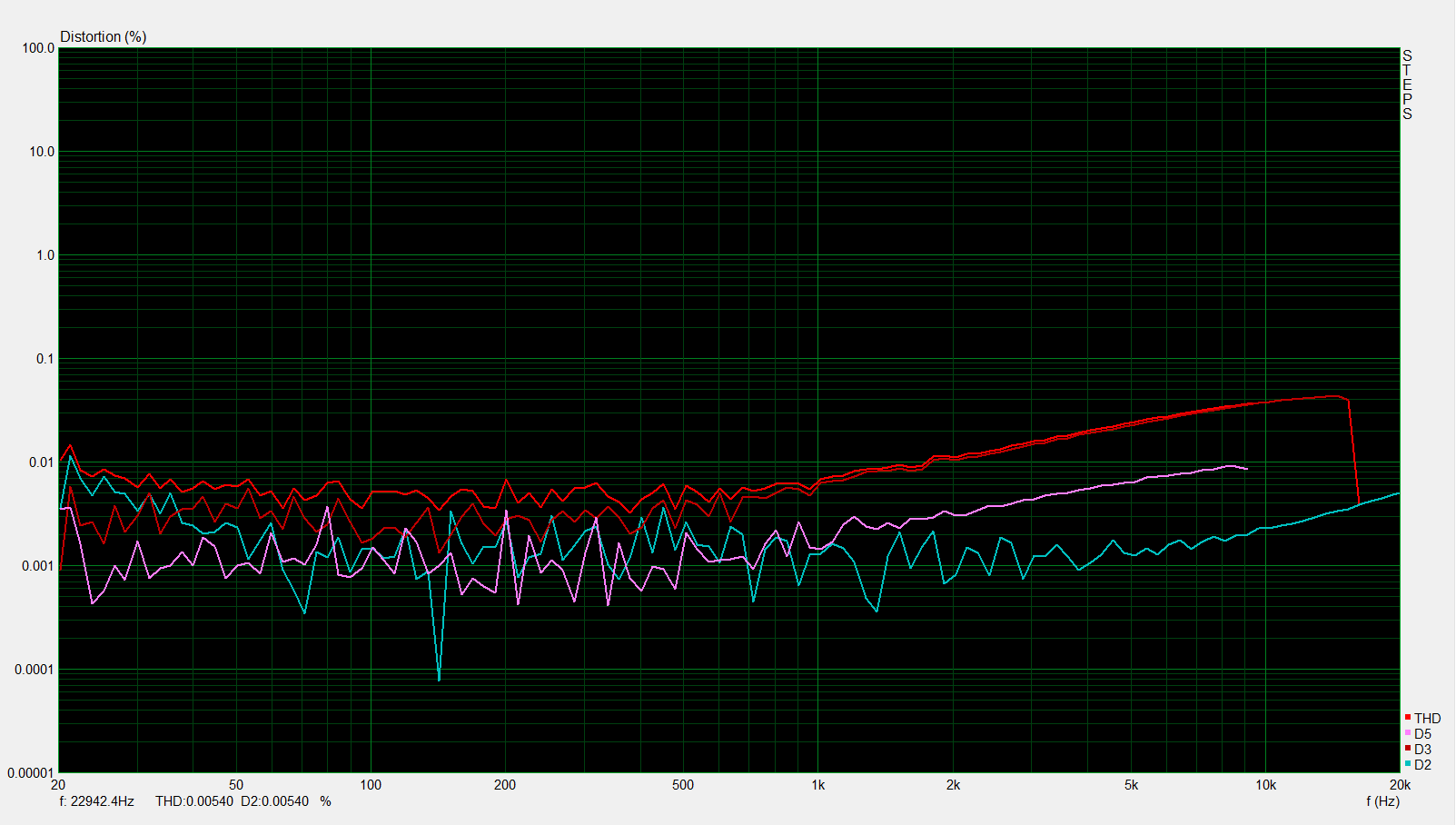Click the 5k frequency axis label
This screenshot has height=825, width=1456.
[x=1131, y=785]
